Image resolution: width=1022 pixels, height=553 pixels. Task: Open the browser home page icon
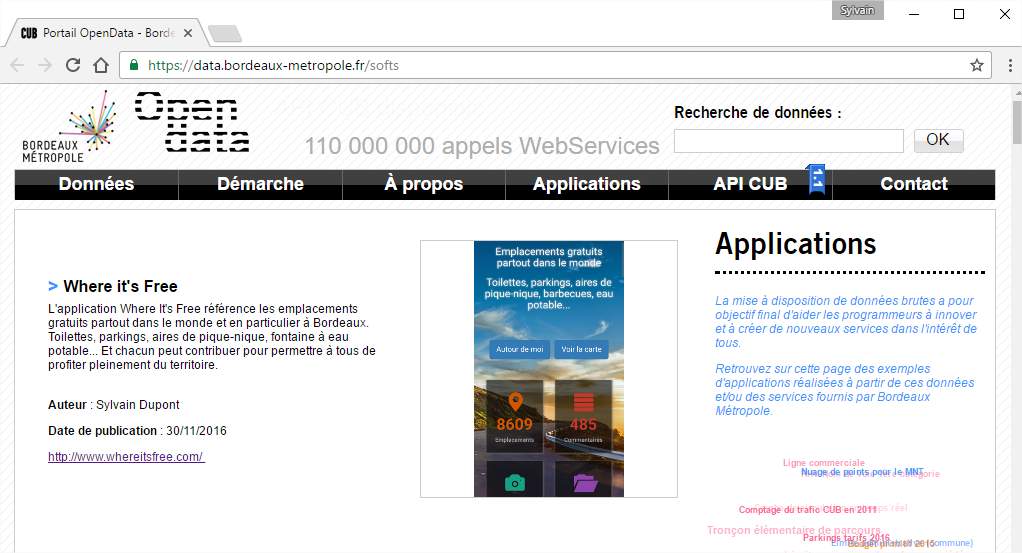pos(101,65)
